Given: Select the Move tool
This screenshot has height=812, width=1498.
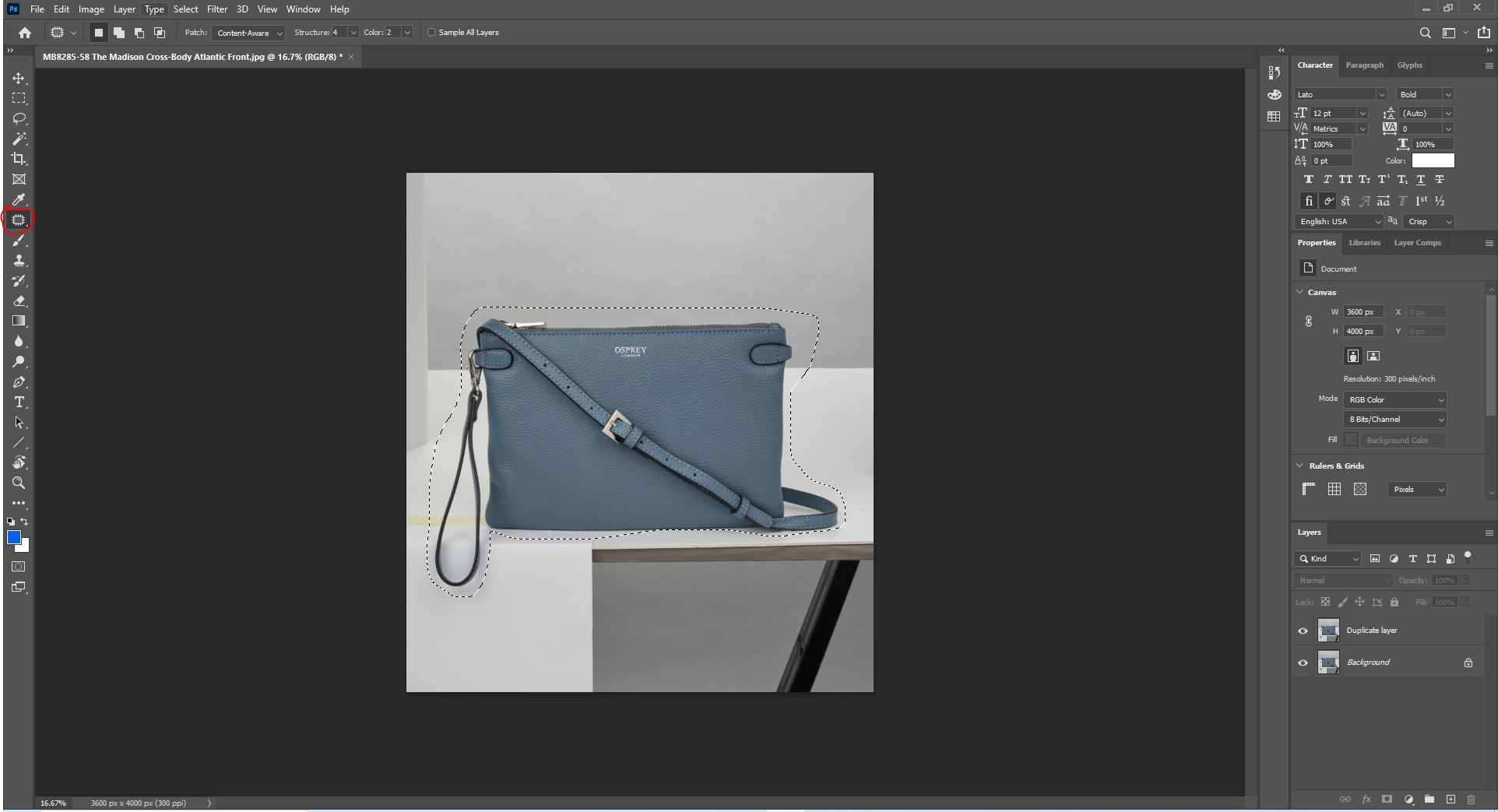Looking at the screenshot, I should [19, 79].
